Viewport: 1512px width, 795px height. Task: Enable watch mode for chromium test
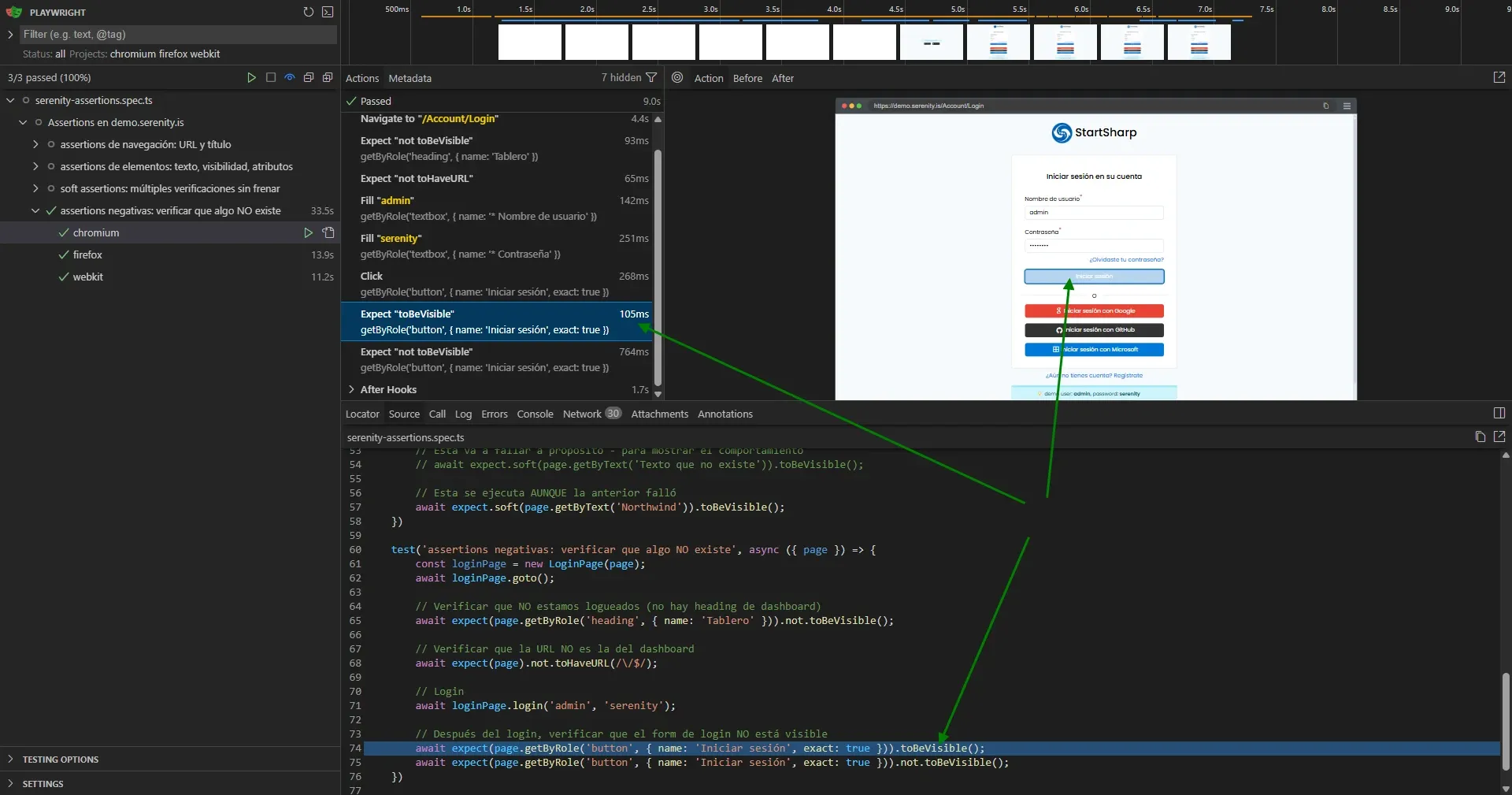[327, 232]
